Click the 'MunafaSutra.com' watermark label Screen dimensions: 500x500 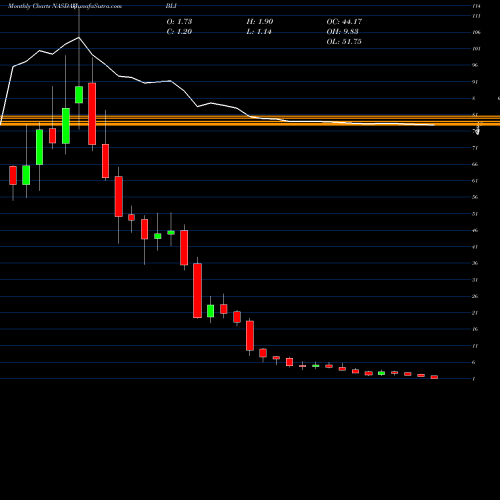[96, 6]
